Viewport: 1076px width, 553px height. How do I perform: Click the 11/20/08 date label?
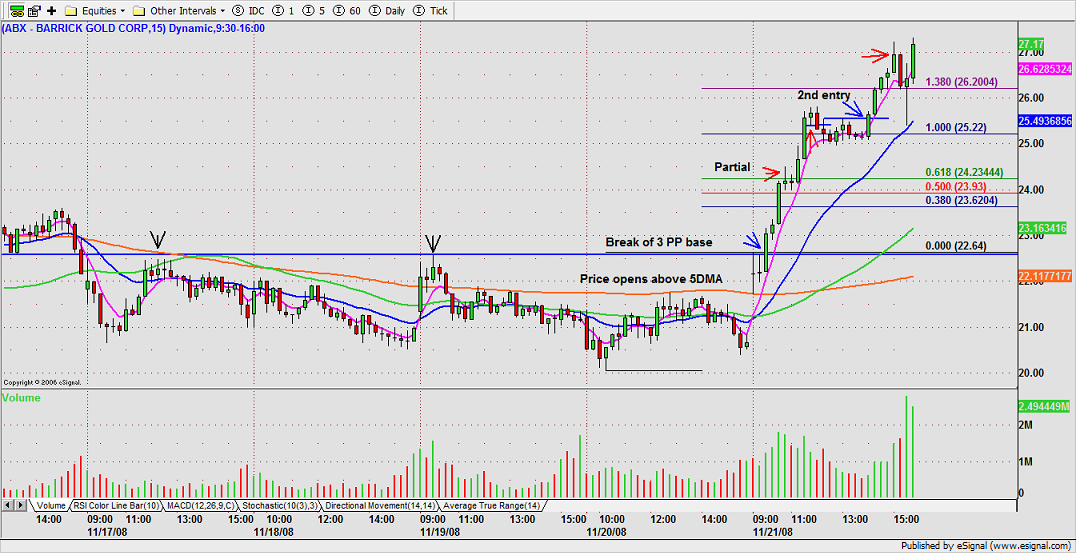pyautogui.click(x=607, y=530)
